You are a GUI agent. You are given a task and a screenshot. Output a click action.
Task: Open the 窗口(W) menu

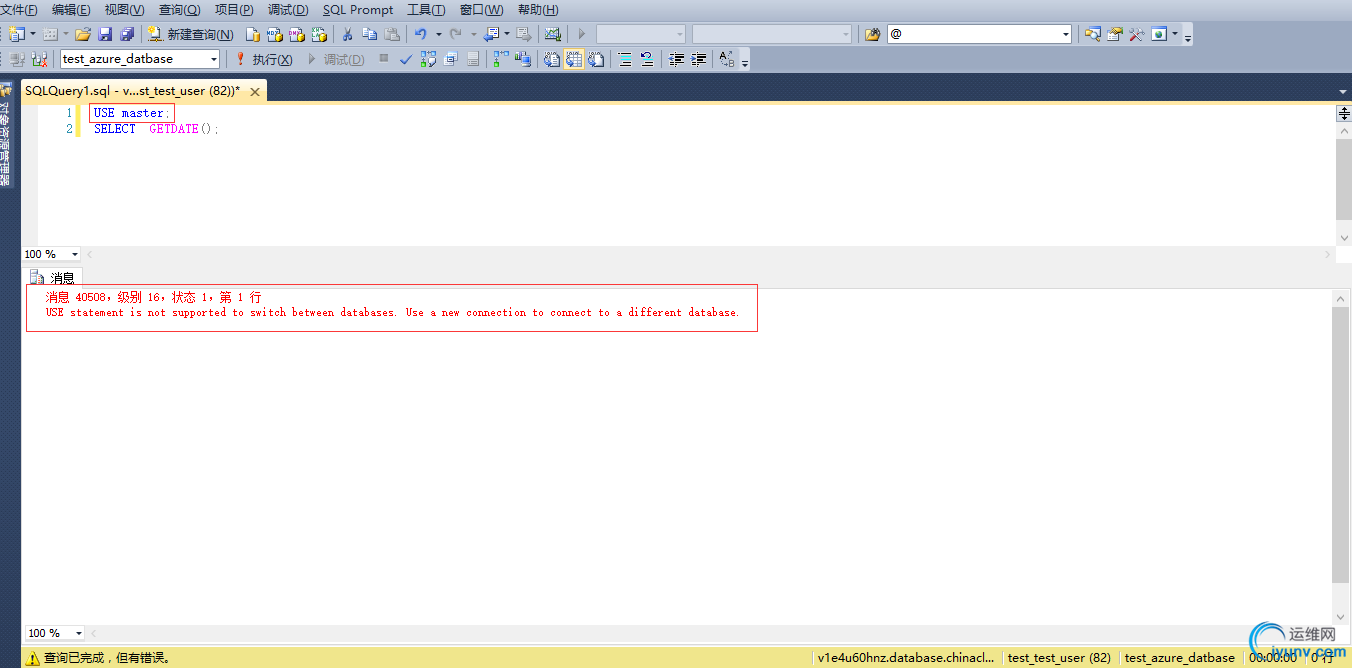click(482, 9)
